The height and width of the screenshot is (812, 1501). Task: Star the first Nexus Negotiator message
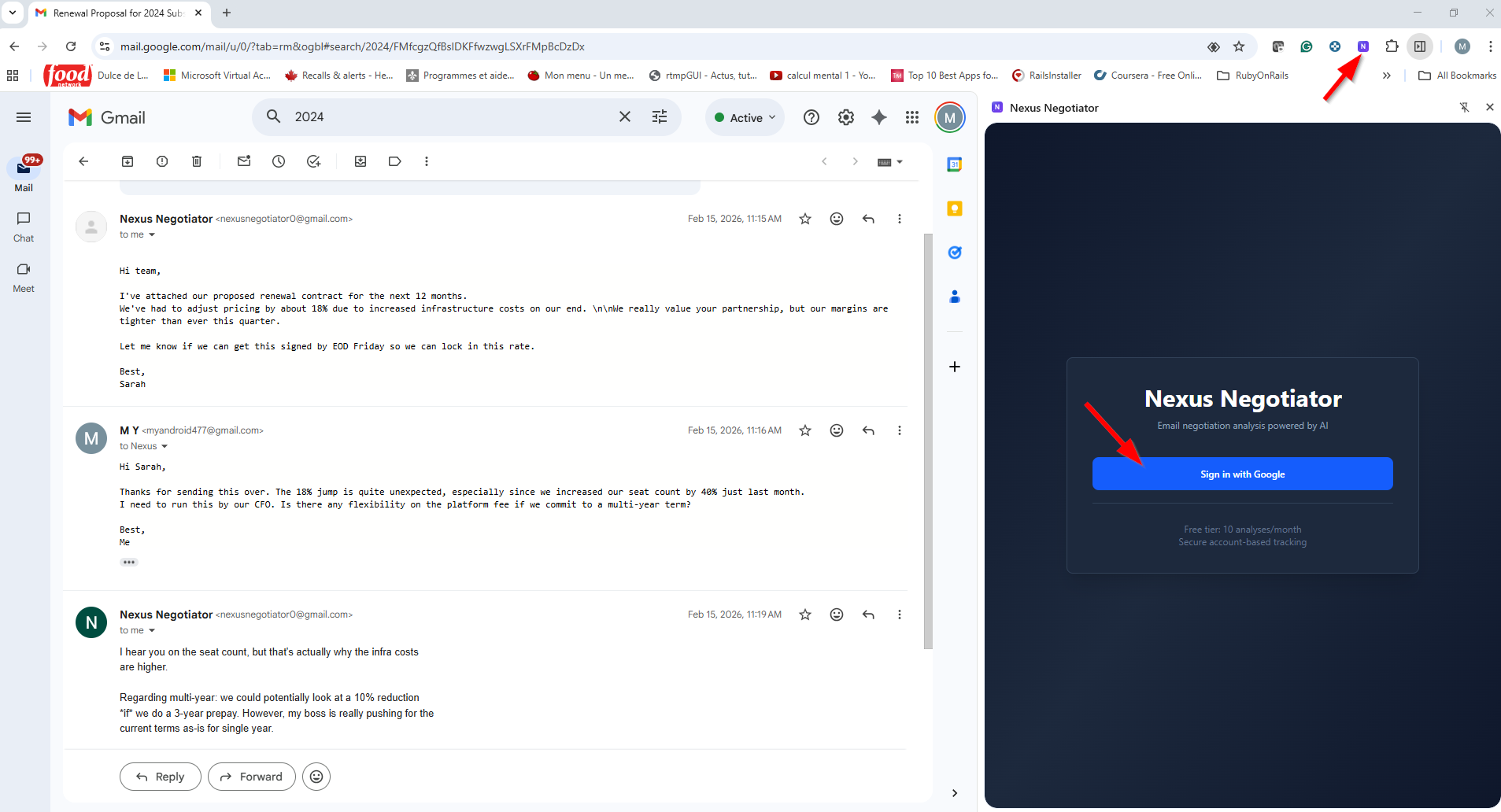pos(805,219)
